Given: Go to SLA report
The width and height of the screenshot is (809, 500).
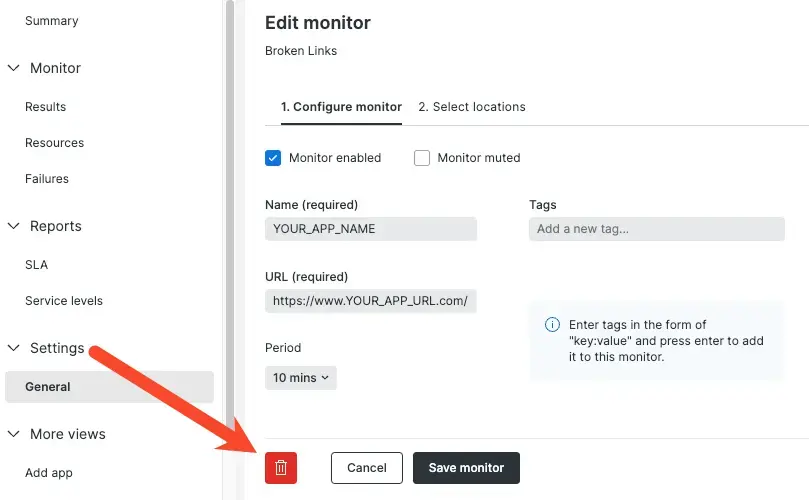Looking at the screenshot, I should (36, 265).
